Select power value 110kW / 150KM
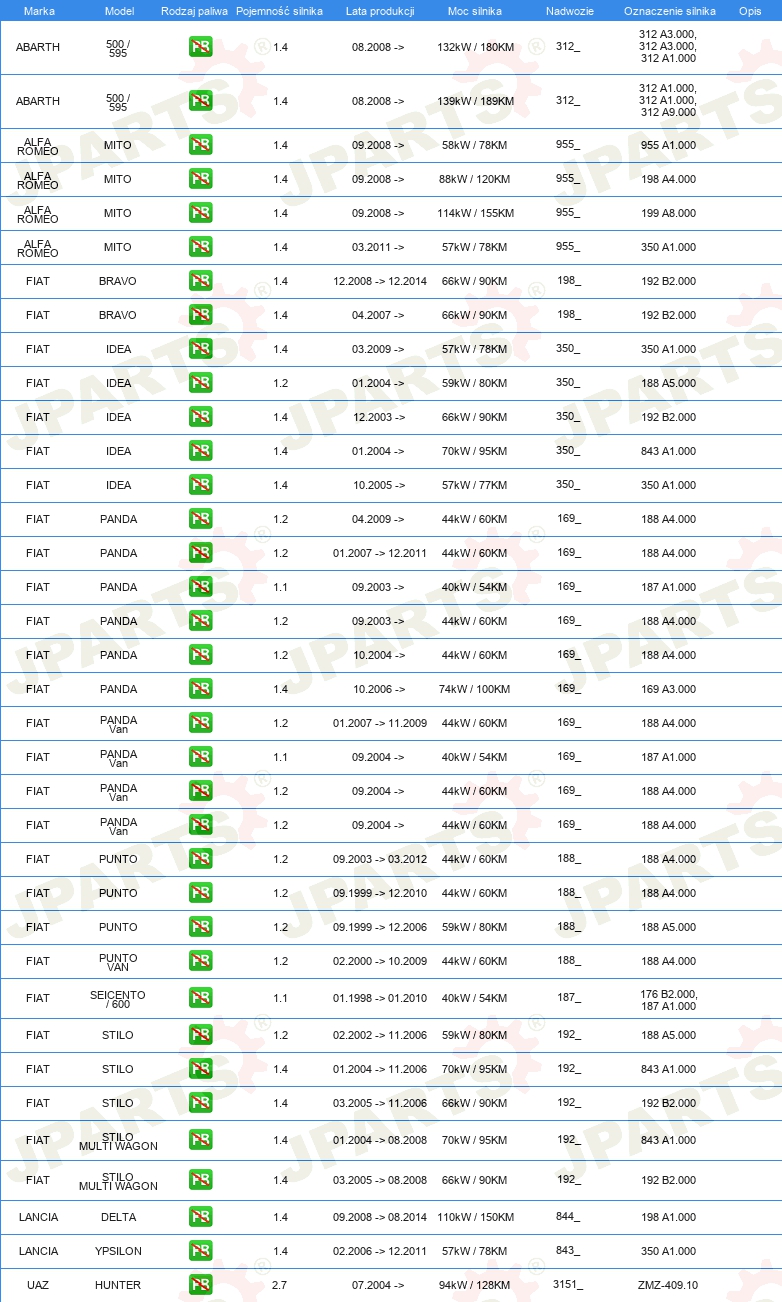This screenshot has width=782, height=1302. pyautogui.click(x=474, y=1217)
